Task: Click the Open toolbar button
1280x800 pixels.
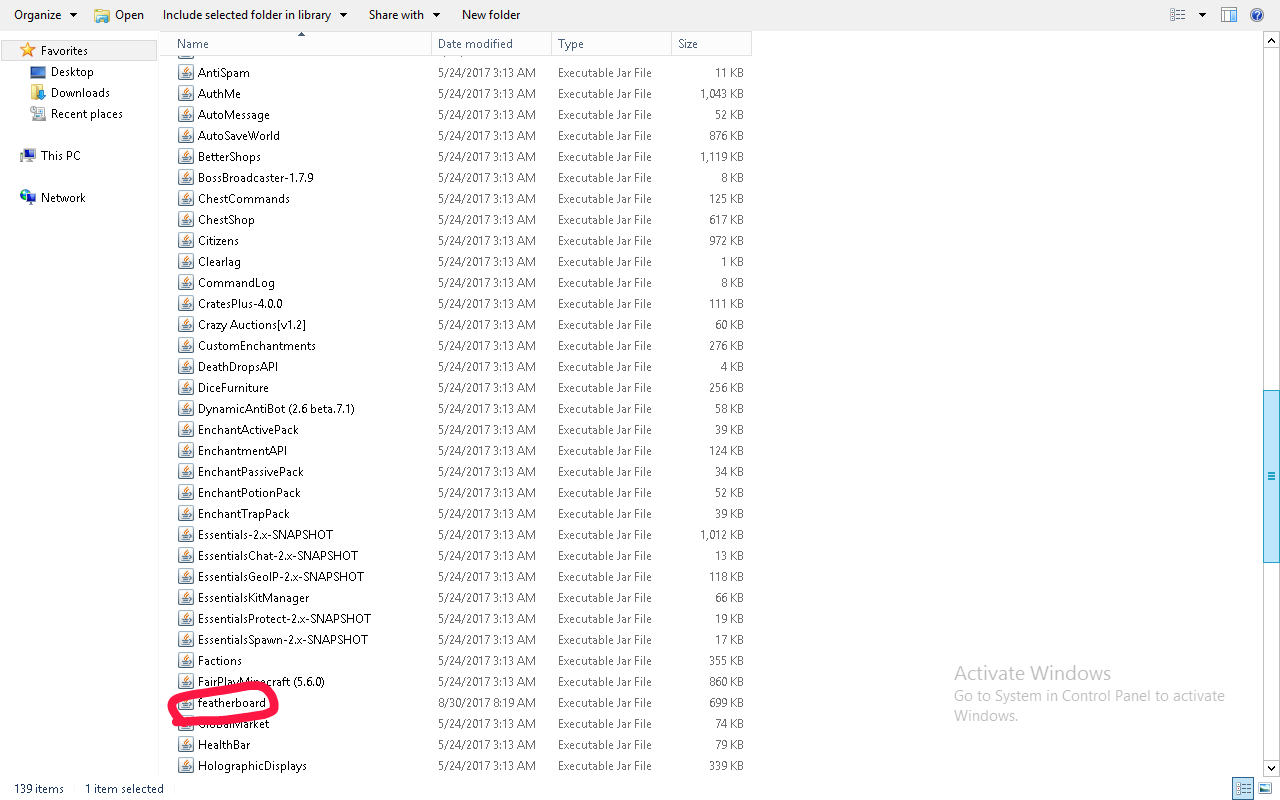Action: pos(118,15)
